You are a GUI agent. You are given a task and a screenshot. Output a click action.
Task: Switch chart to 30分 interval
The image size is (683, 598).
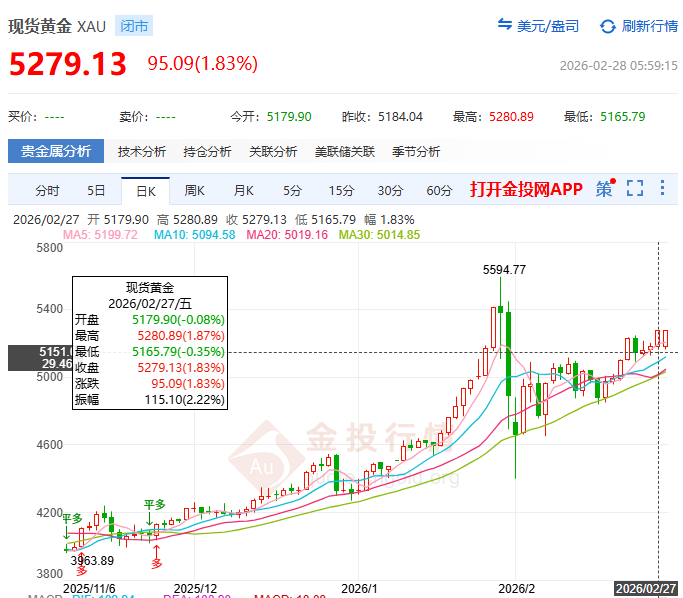[390, 191]
